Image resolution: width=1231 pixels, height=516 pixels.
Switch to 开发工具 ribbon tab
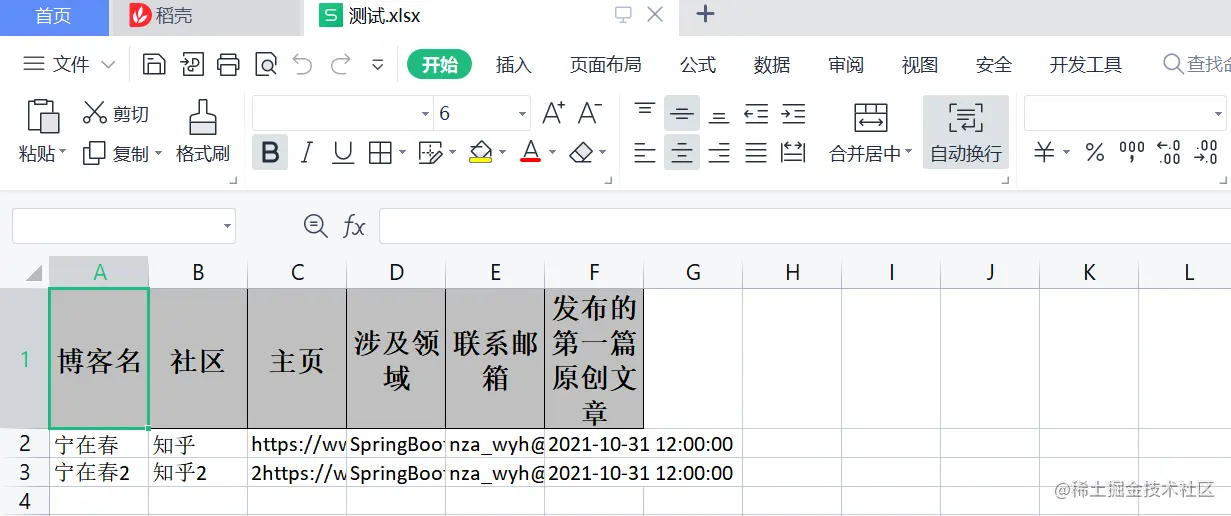[x=1085, y=65]
